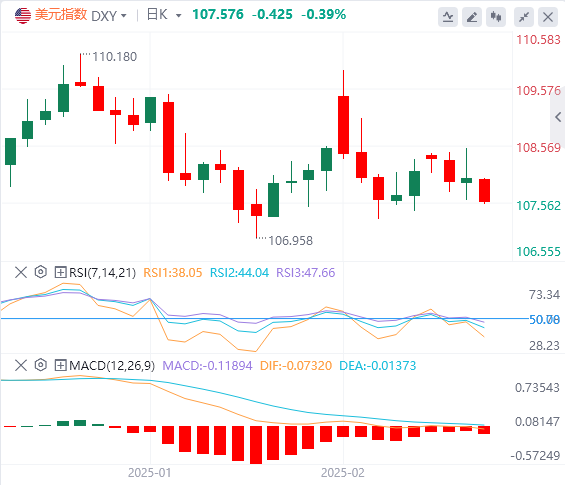Image resolution: width=565 pixels, height=485 pixels.
Task: Remove the RSI indicator panel
Action: point(21,272)
